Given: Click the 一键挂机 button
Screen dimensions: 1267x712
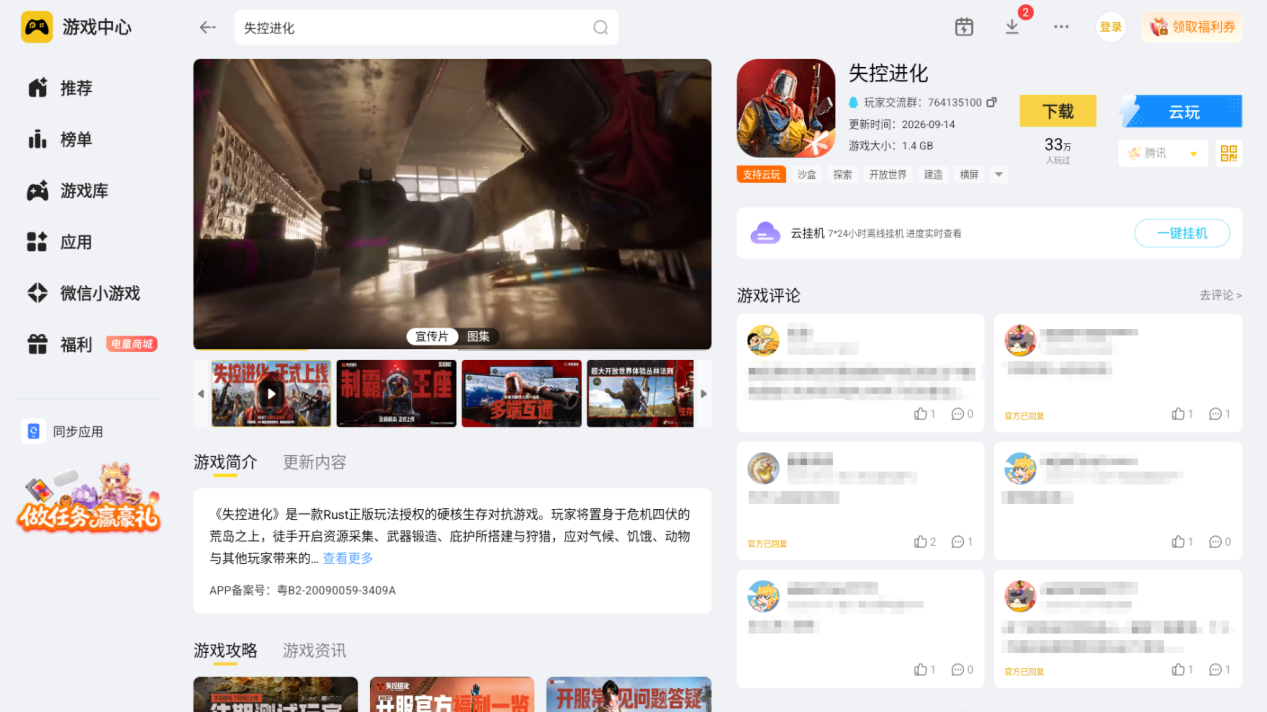Looking at the screenshot, I should pyautogui.click(x=1182, y=233).
